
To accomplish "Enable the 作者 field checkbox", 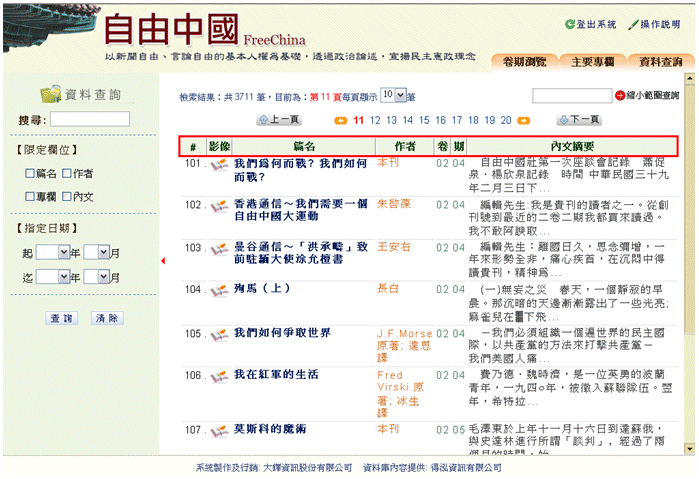I will click(68, 174).
